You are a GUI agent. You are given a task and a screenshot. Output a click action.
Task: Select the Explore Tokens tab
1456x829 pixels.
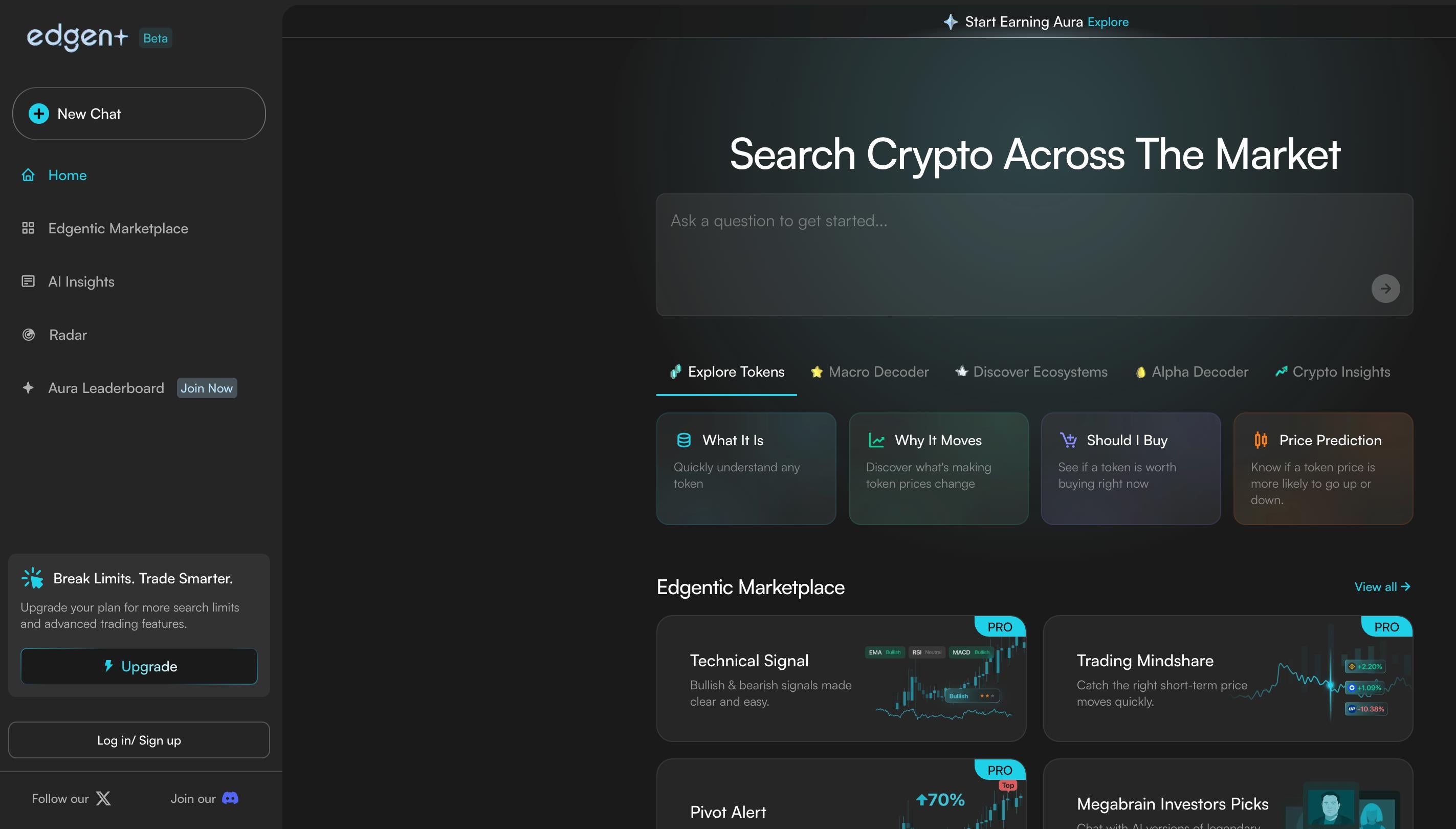pos(726,372)
